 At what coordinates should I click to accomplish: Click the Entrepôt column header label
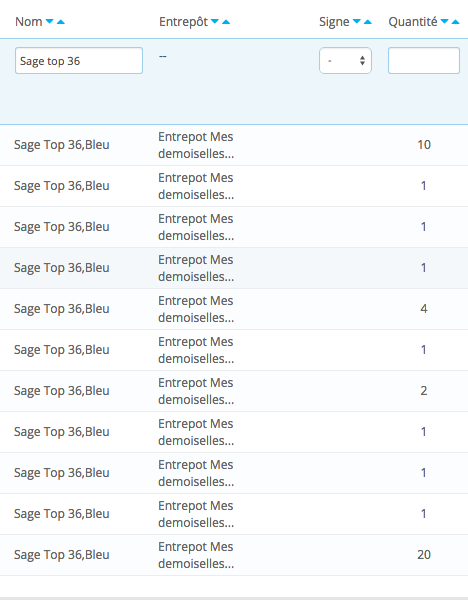pos(183,22)
